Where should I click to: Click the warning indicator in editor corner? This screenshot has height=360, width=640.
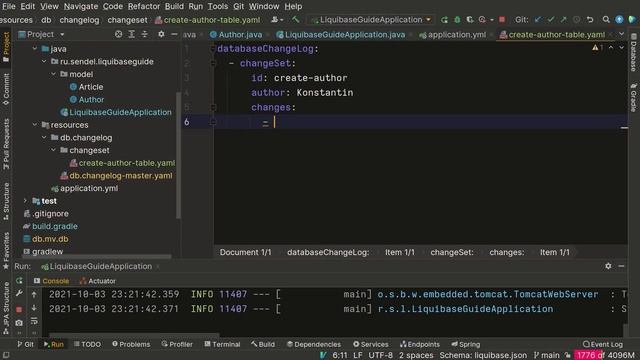click(597, 48)
